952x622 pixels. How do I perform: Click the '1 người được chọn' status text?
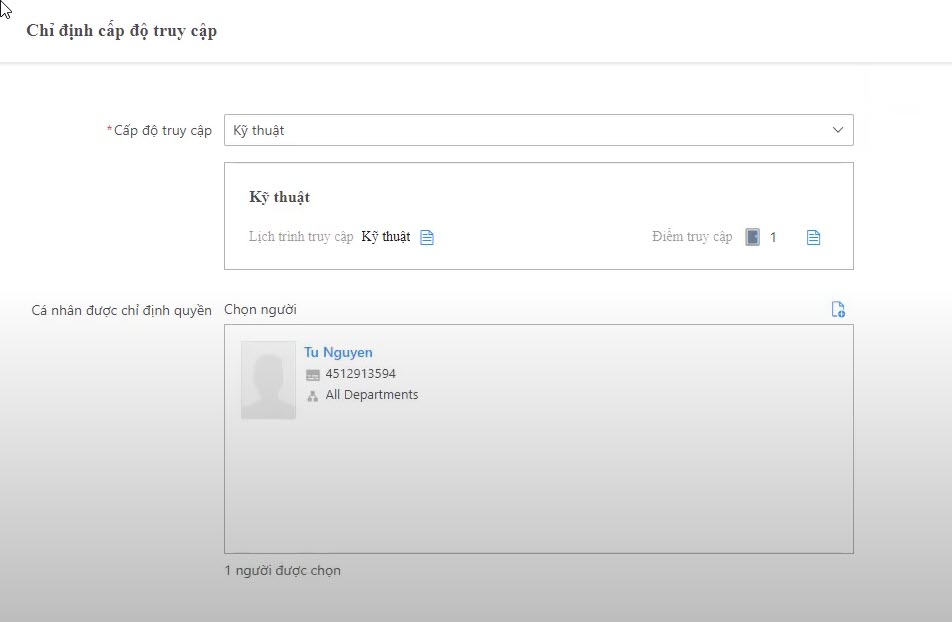282,571
